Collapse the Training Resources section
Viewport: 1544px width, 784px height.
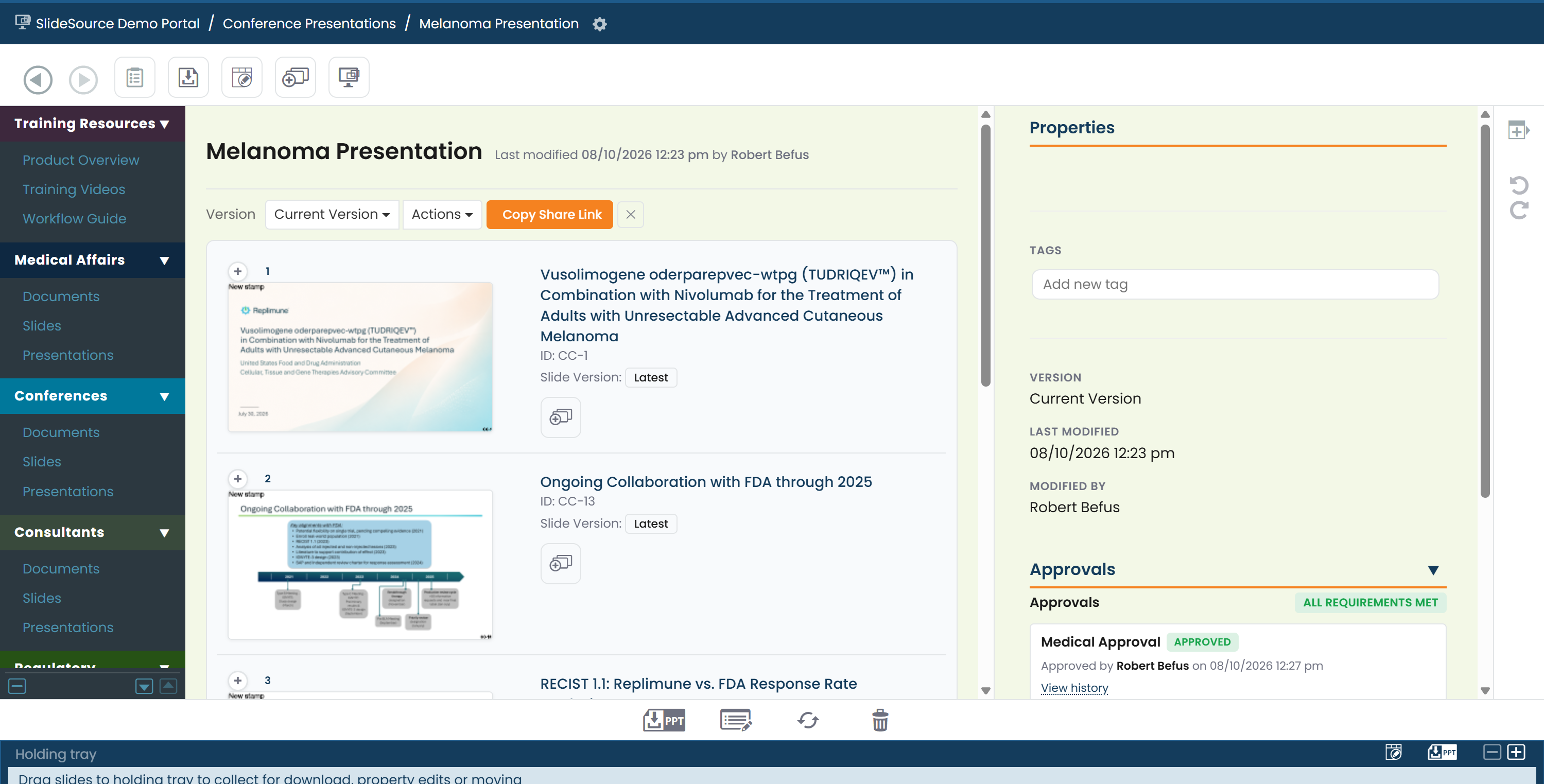pyautogui.click(x=164, y=124)
